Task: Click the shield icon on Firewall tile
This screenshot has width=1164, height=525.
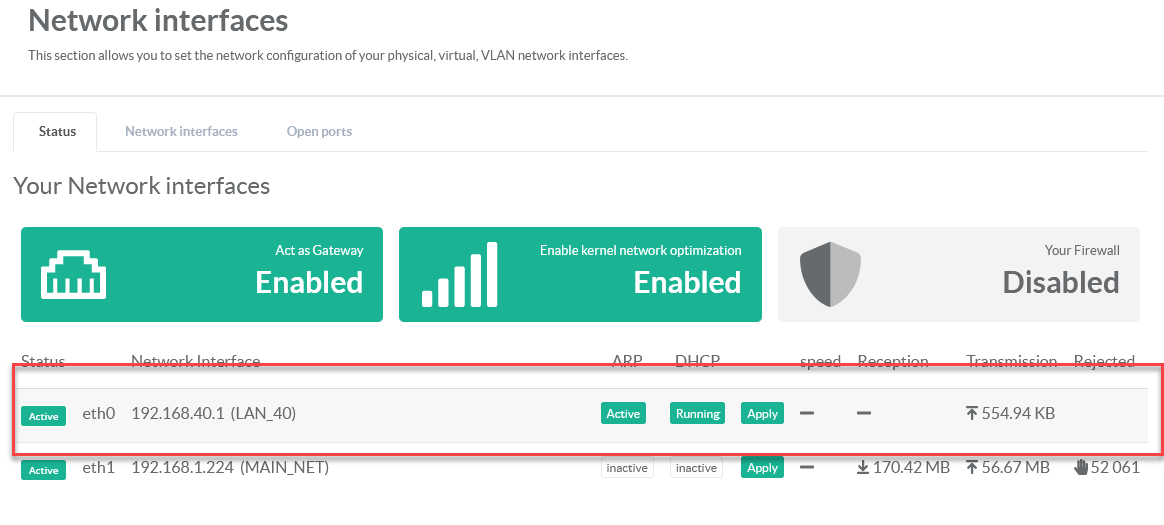Action: click(x=830, y=274)
